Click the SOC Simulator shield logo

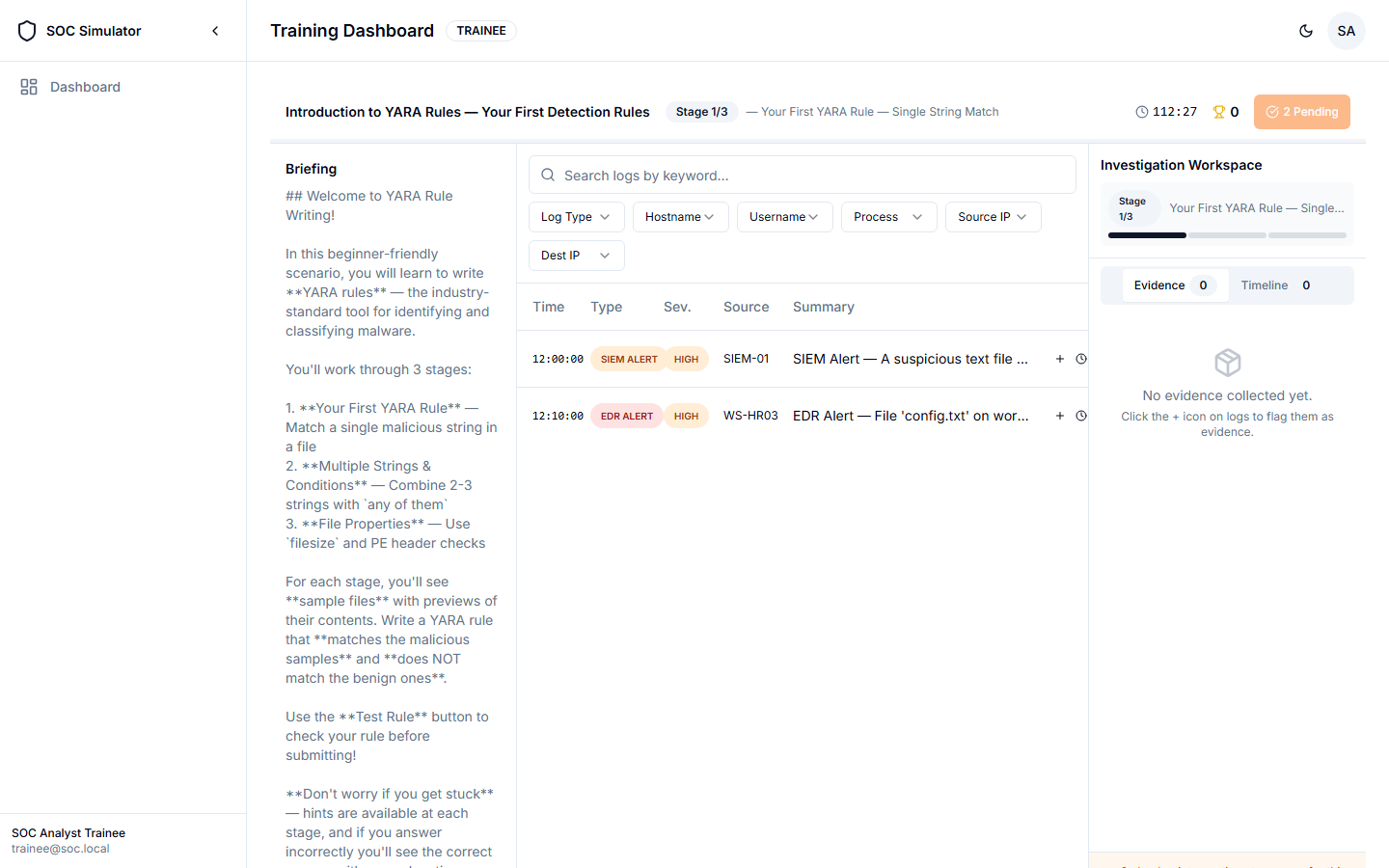tap(27, 31)
